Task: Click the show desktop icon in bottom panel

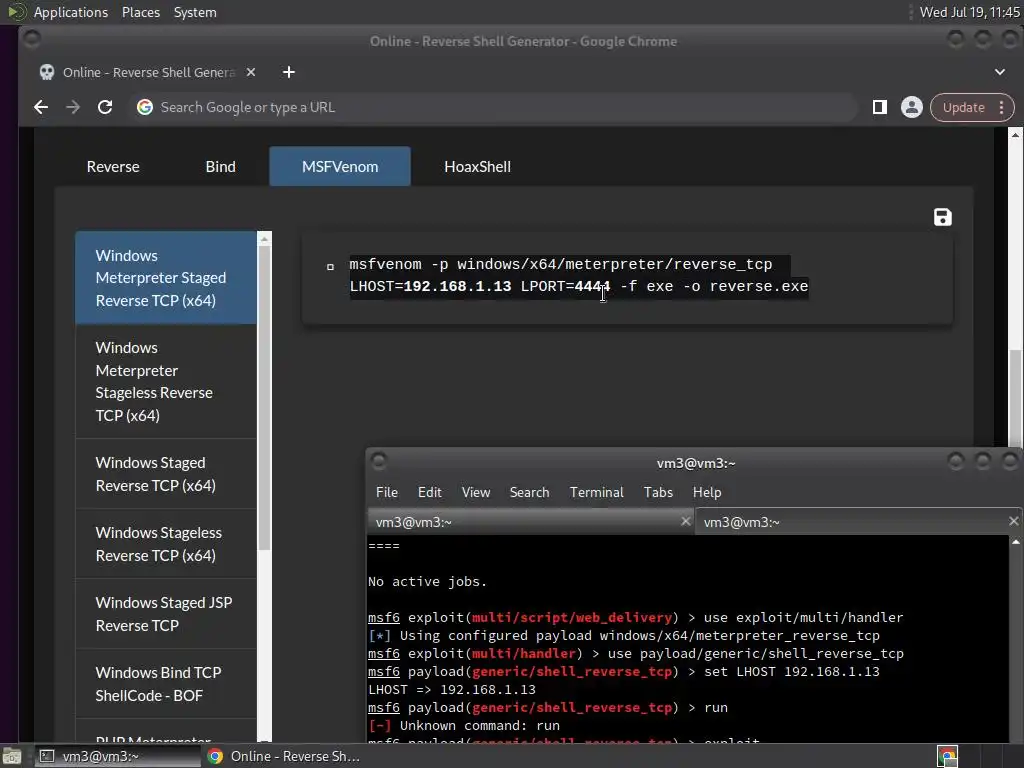Action: tap(12, 756)
